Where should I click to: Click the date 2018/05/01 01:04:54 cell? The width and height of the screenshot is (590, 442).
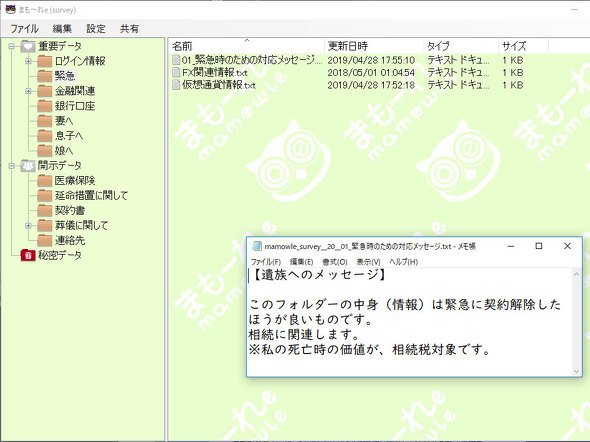point(371,73)
